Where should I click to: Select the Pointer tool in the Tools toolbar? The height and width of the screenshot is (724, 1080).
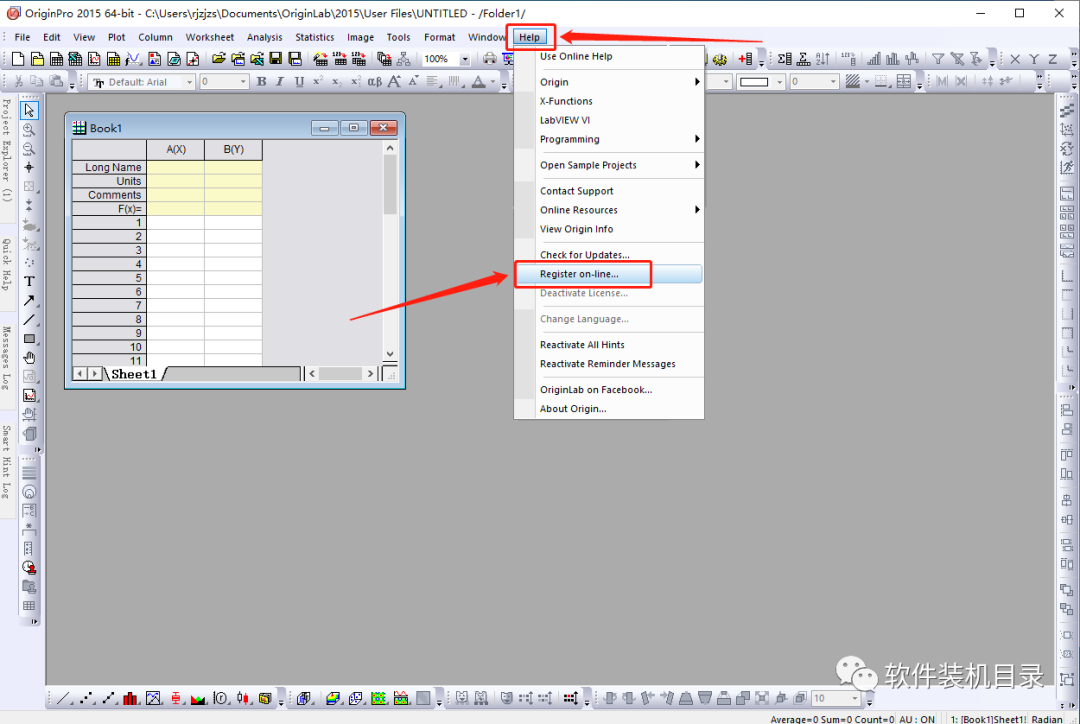coord(29,110)
